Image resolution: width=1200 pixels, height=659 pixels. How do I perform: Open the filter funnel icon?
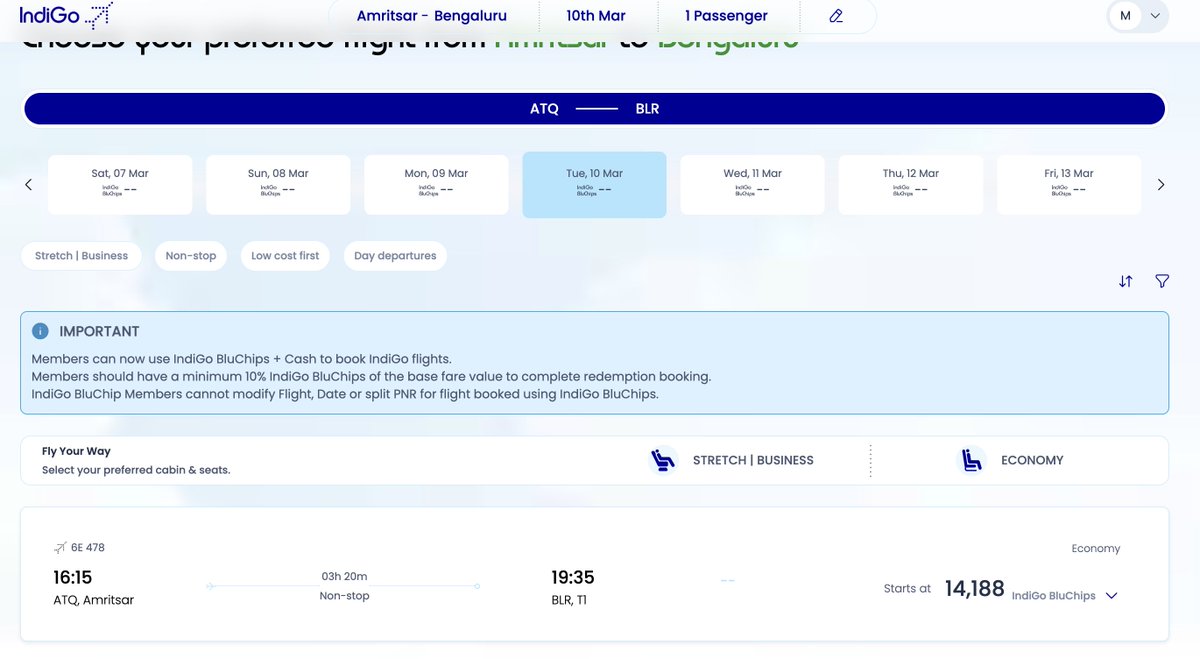(1162, 282)
